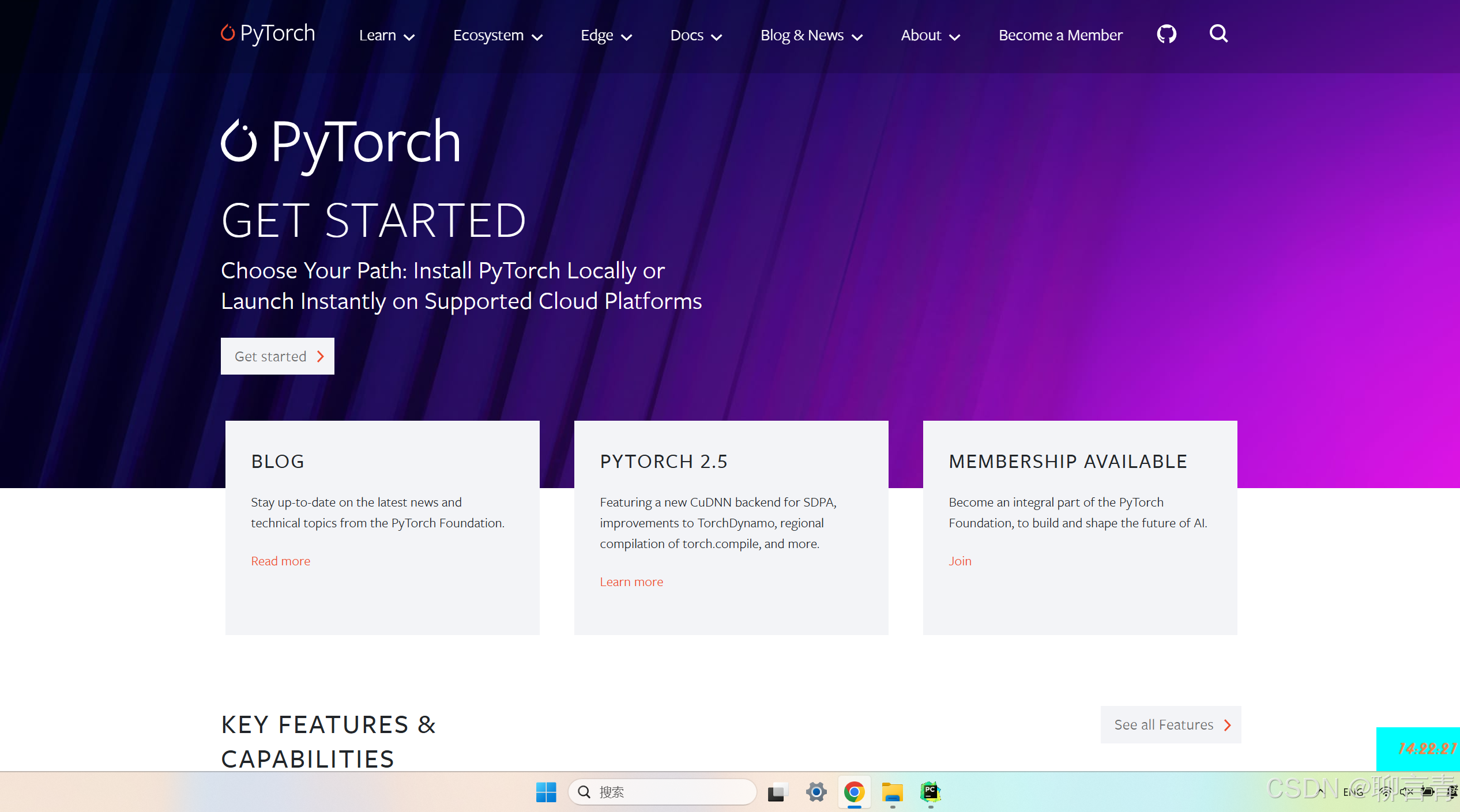
Task: Open the Edge navigation menu
Action: [x=605, y=36]
